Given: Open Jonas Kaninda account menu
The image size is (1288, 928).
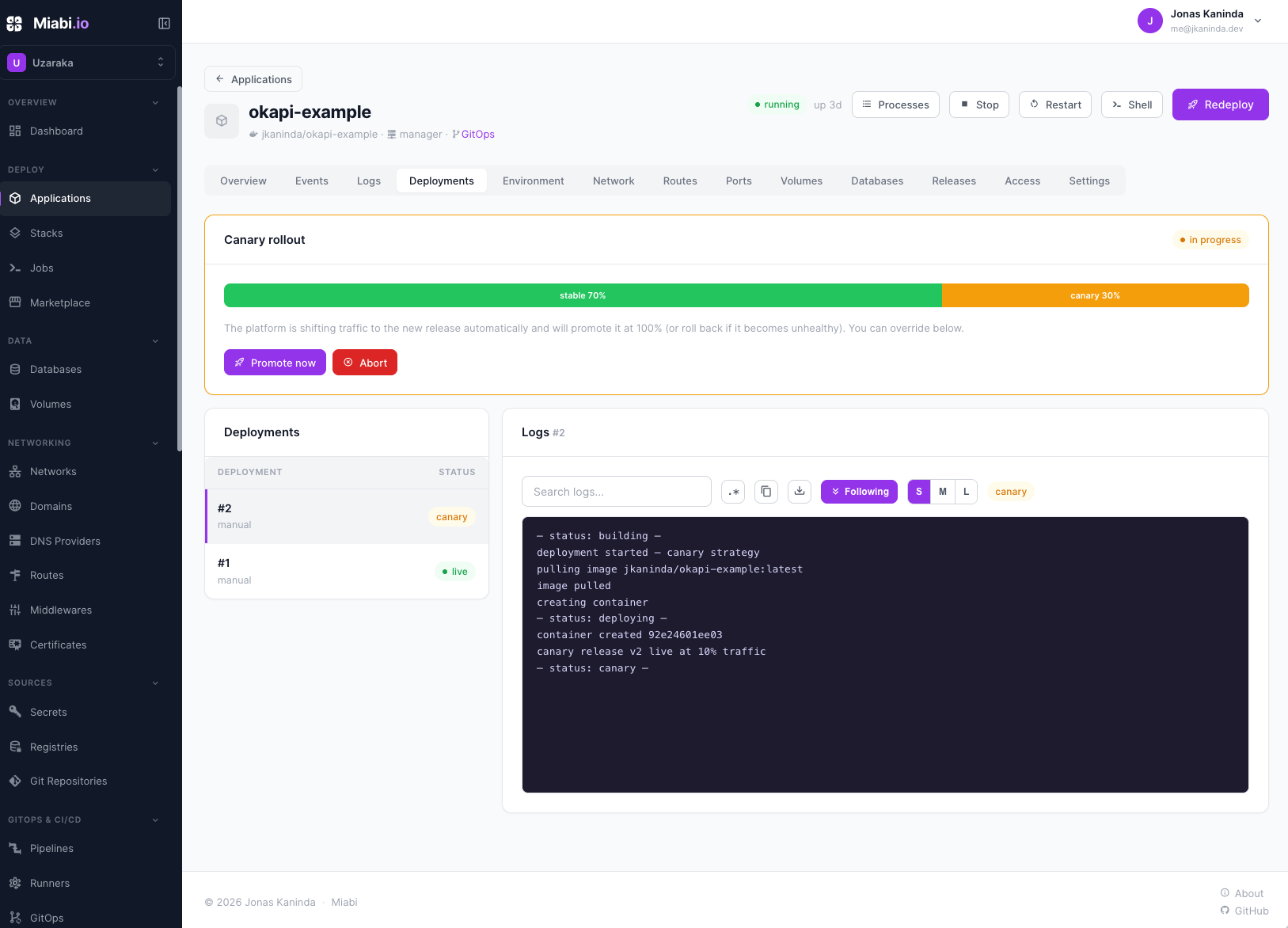Looking at the screenshot, I should pyautogui.click(x=1200, y=21).
